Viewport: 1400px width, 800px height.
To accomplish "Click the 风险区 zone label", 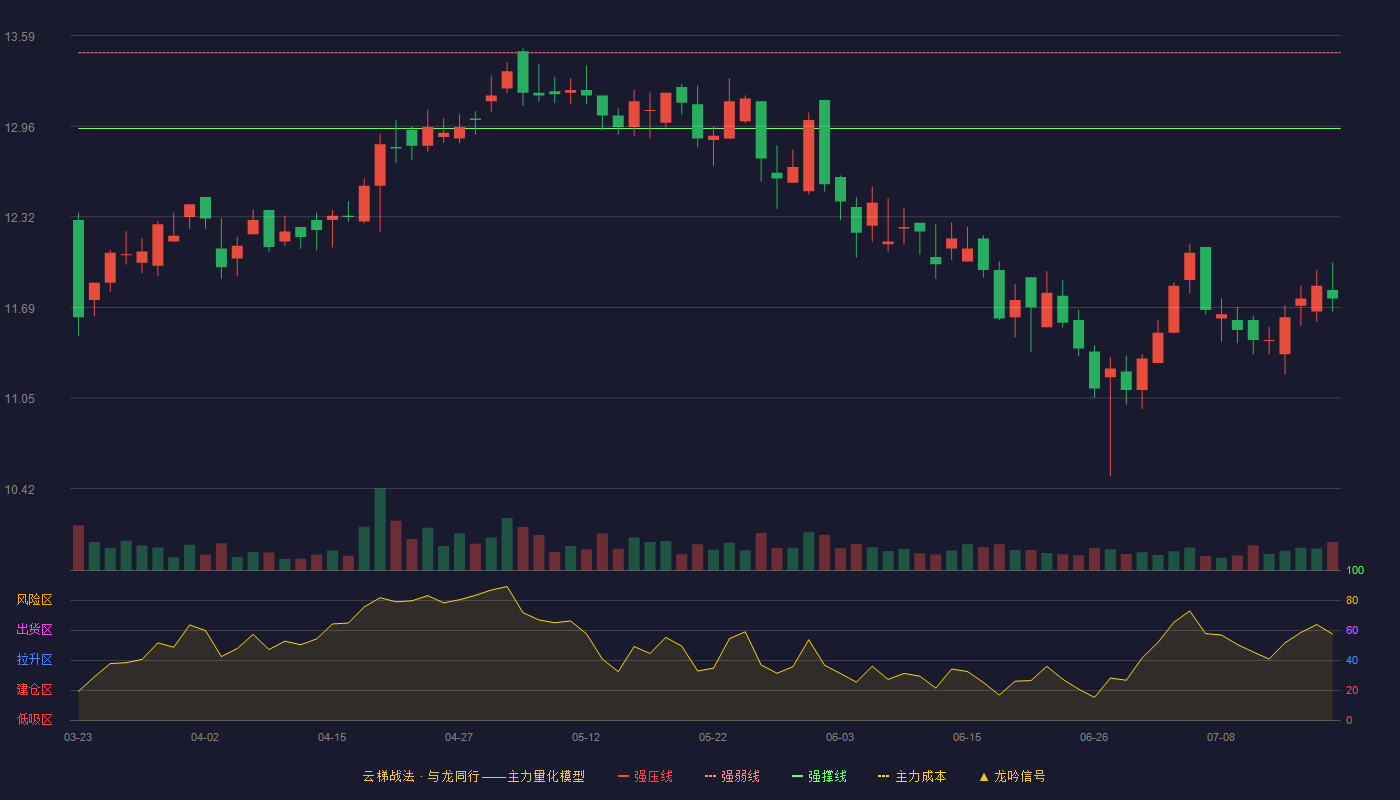I will (34, 600).
